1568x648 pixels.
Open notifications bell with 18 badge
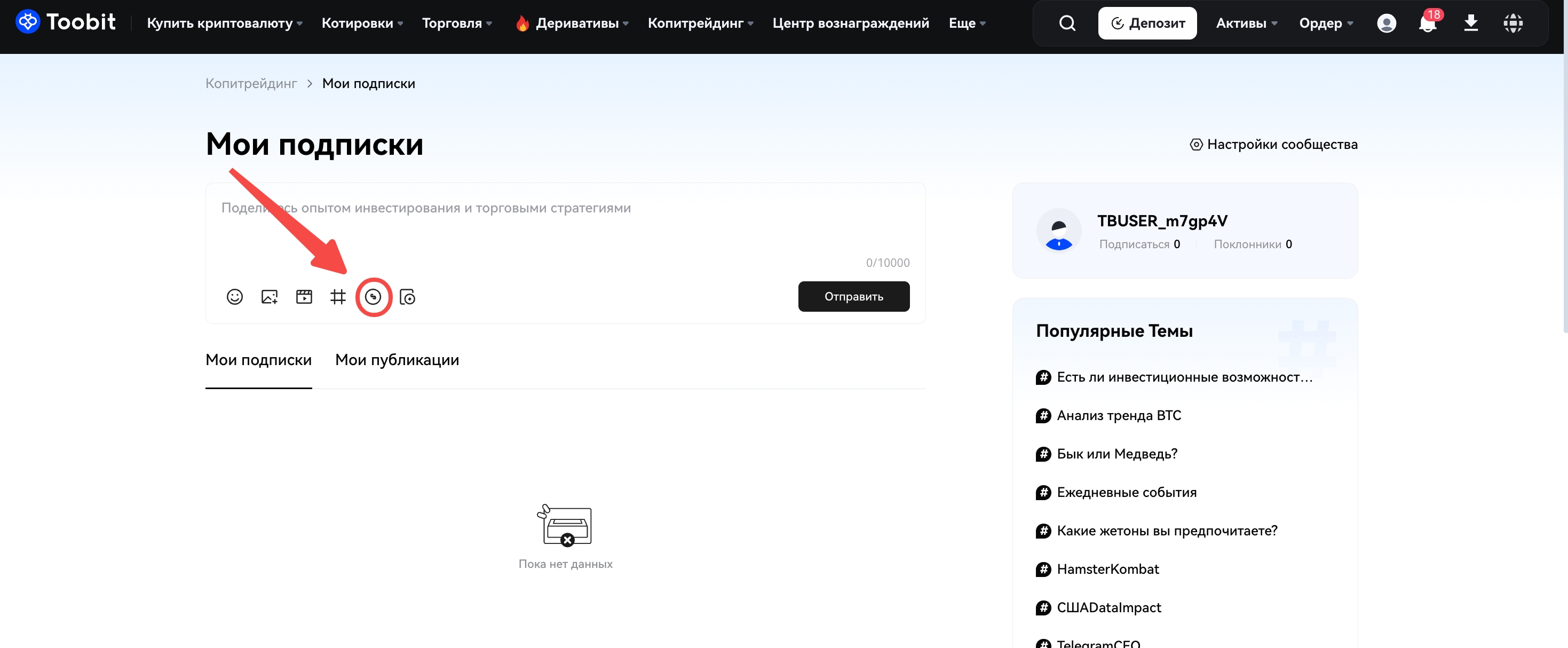(x=1427, y=23)
